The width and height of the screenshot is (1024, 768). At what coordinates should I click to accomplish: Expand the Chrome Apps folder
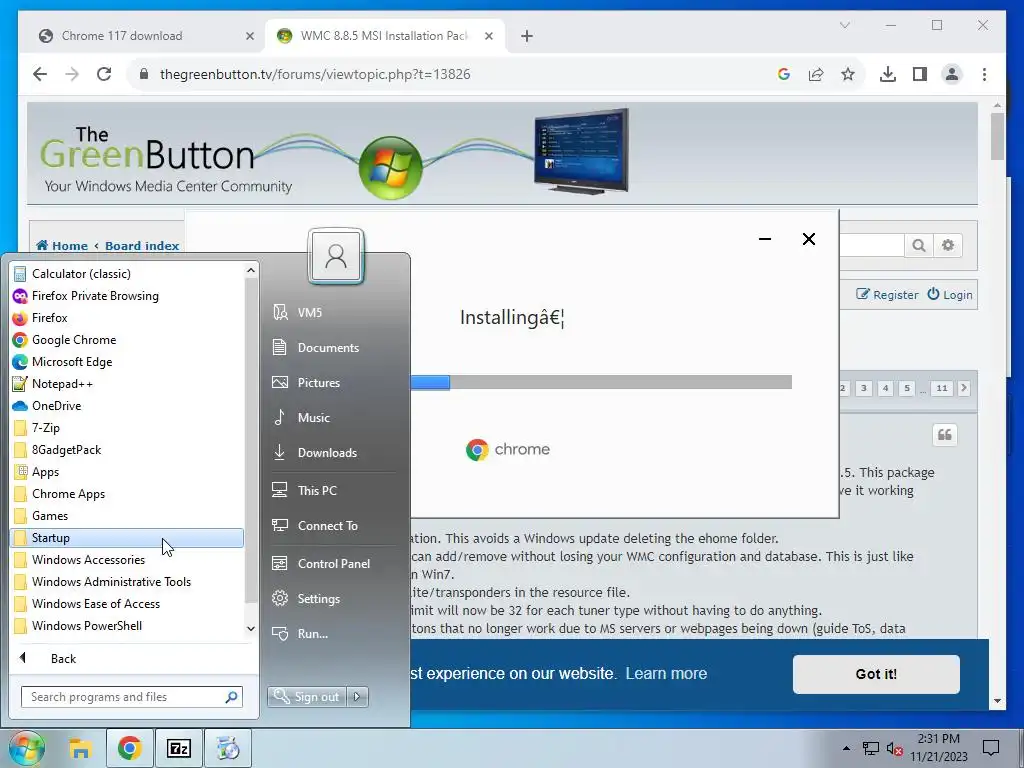click(127, 494)
